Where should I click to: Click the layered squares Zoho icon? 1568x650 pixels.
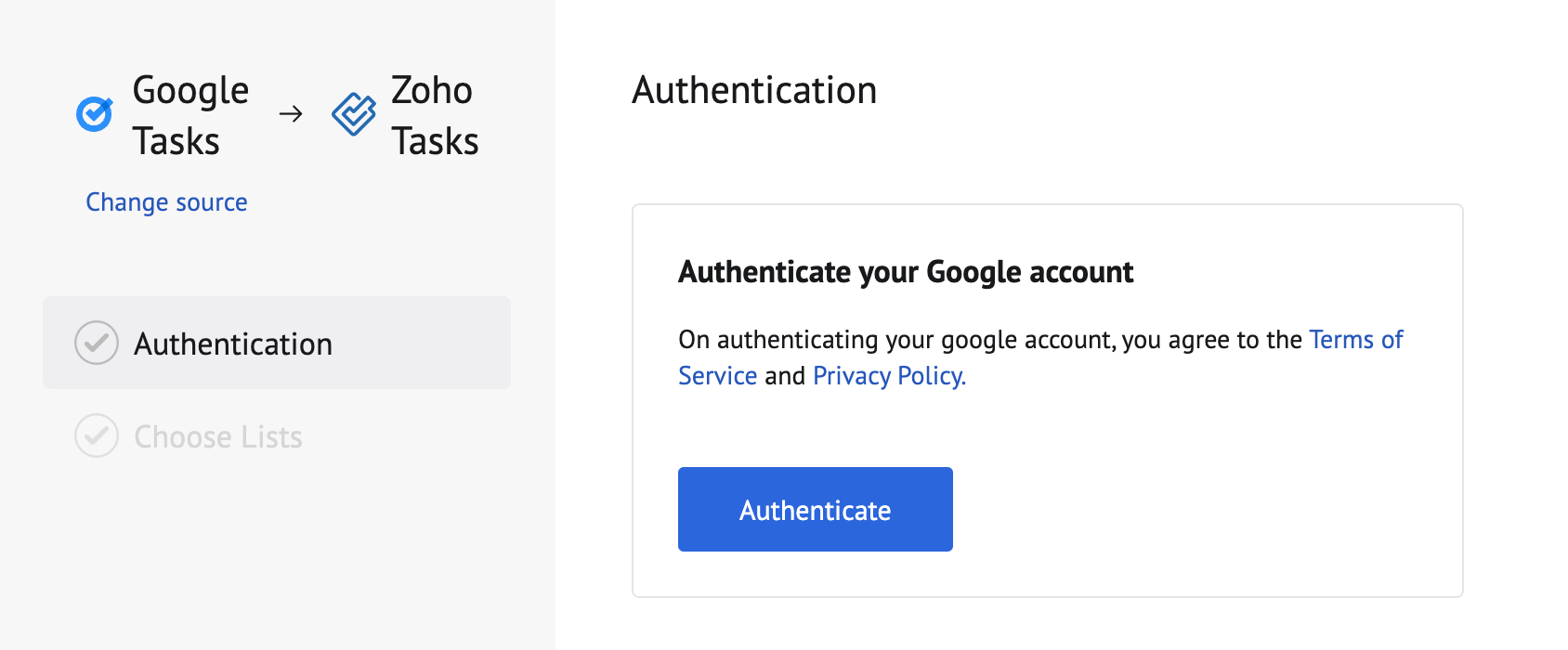point(353,113)
